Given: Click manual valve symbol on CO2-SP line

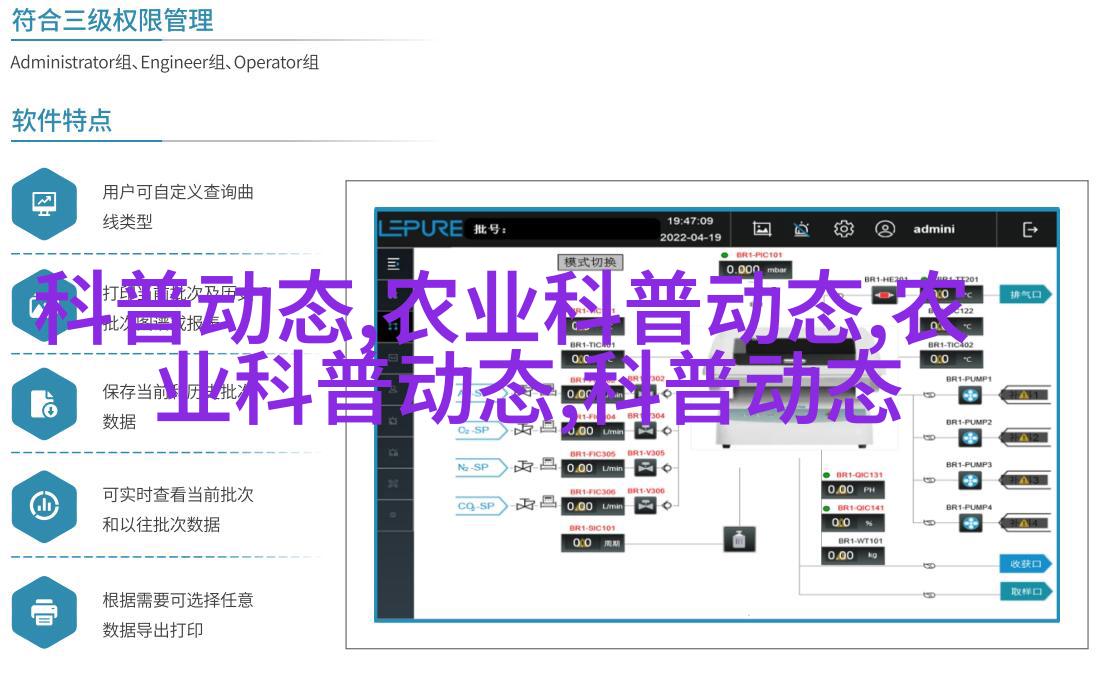Looking at the screenshot, I should (525, 504).
